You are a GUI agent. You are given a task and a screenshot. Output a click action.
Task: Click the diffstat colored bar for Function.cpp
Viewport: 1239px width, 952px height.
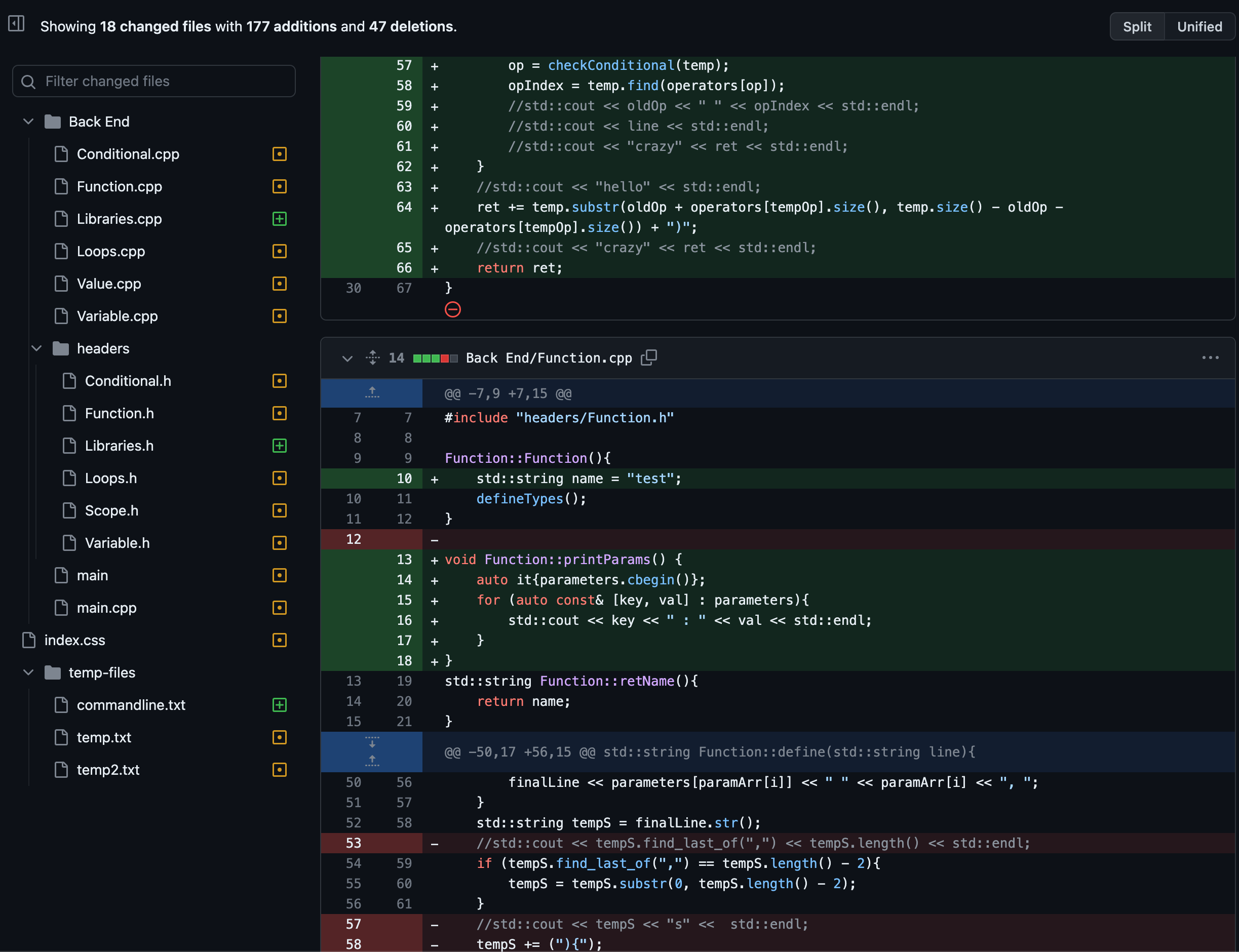435,358
